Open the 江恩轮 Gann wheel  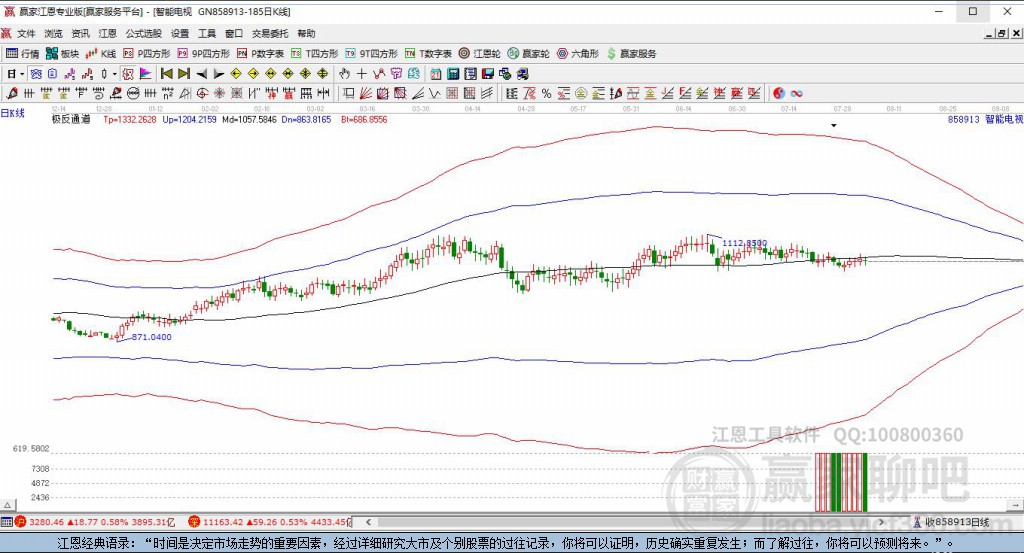[x=479, y=54]
